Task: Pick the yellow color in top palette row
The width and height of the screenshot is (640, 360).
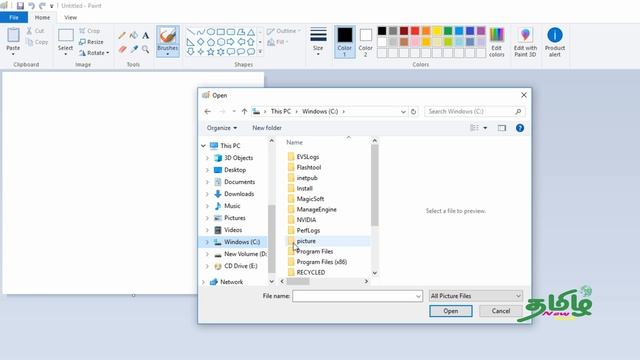Action: pyautogui.click(x=437, y=31)
